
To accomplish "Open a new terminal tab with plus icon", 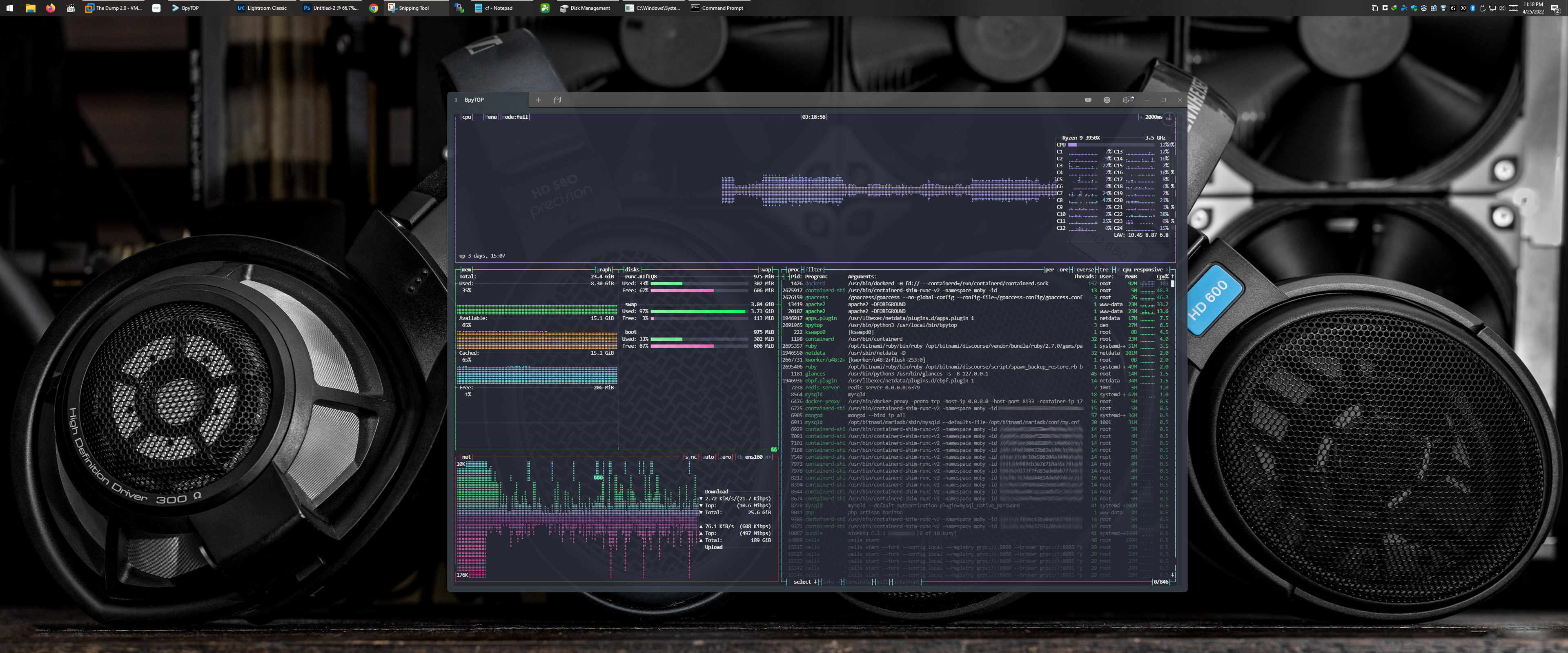I will [x=538, y=100].
